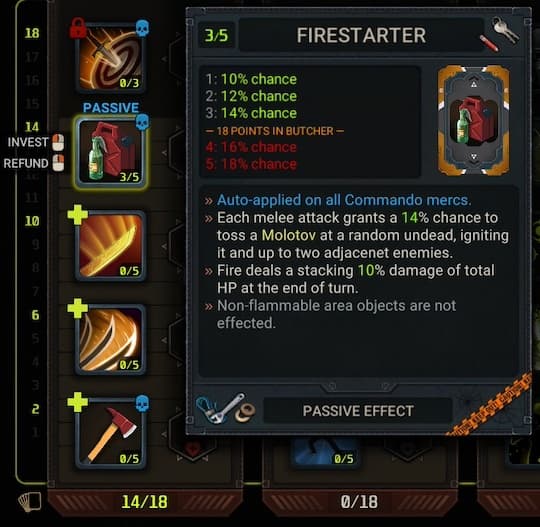Select the flaming blade skill at level 10

pyautogui.click(x=111, y=246)
